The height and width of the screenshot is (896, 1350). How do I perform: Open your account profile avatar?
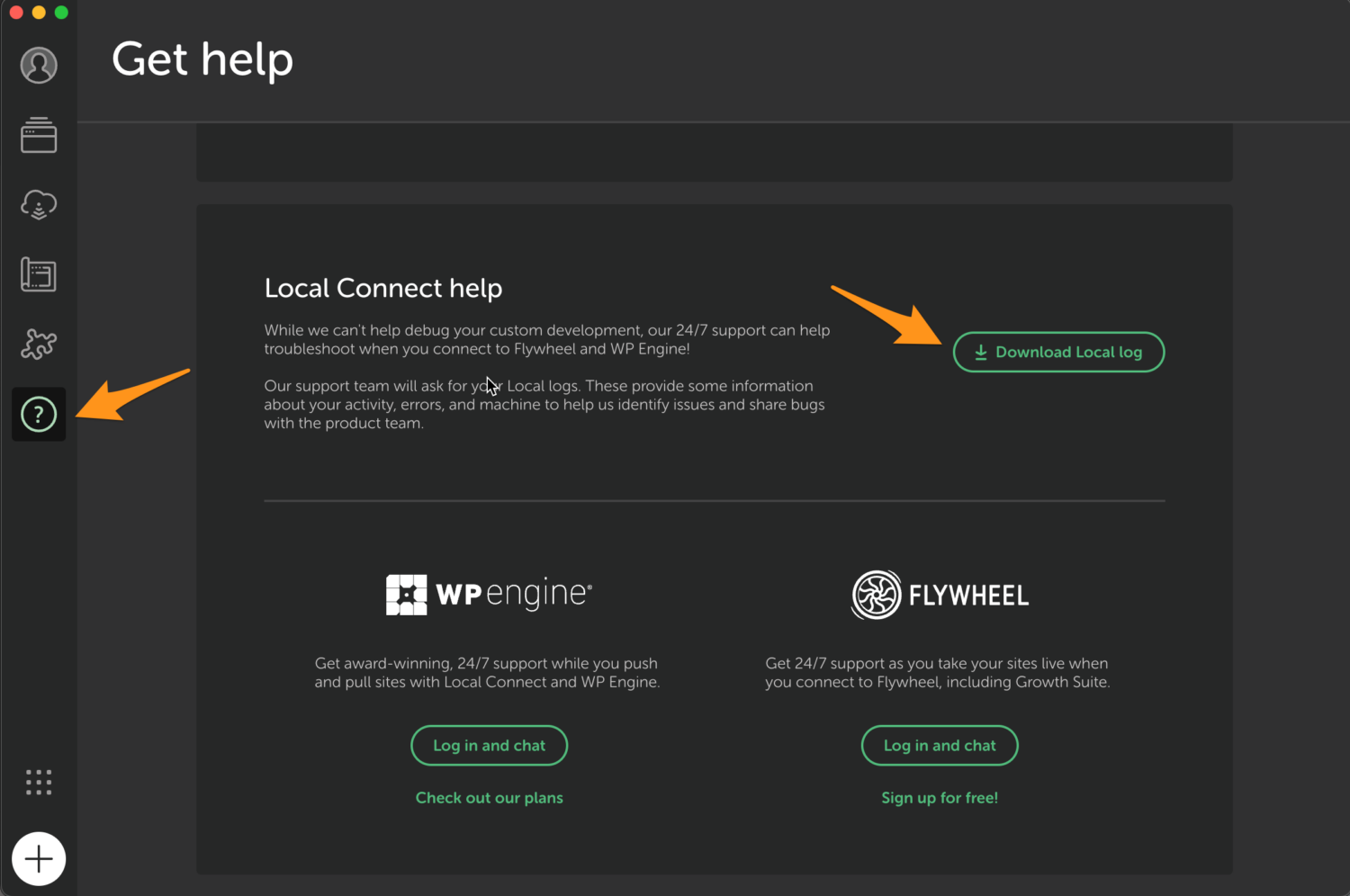point(38,65)
